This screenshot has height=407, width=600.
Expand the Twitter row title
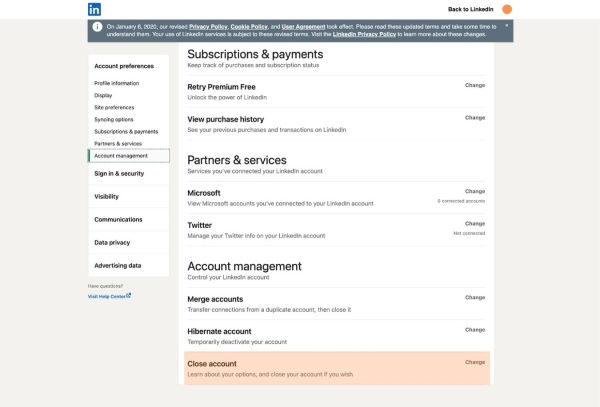coord(199,225)
